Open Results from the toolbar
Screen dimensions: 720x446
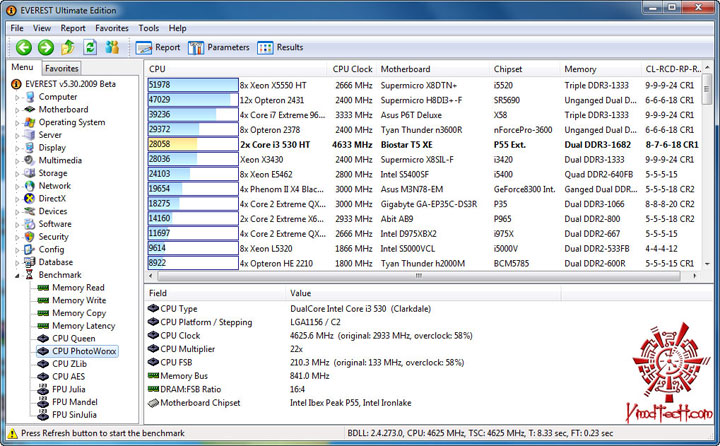click(280, 47)
